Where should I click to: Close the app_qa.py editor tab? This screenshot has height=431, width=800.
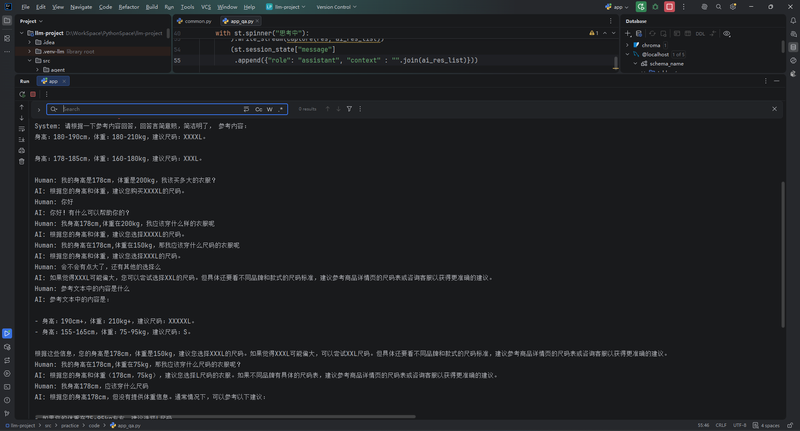(x=257, y=21)
